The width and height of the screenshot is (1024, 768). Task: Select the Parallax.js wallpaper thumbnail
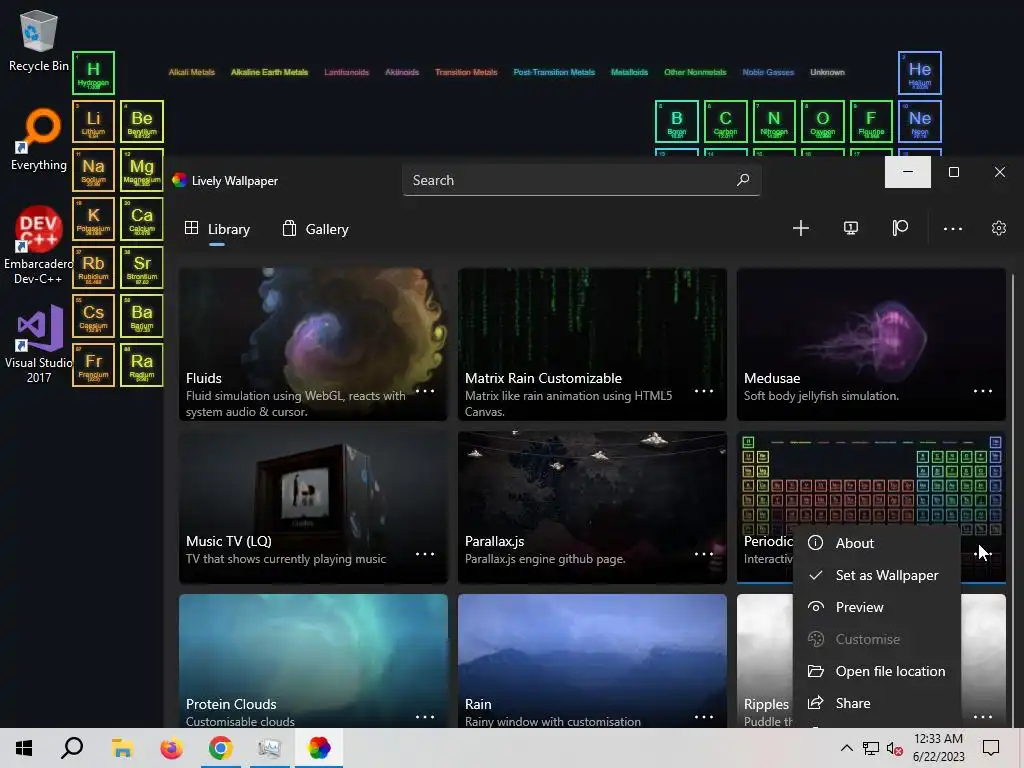click(x=592, y=507)
